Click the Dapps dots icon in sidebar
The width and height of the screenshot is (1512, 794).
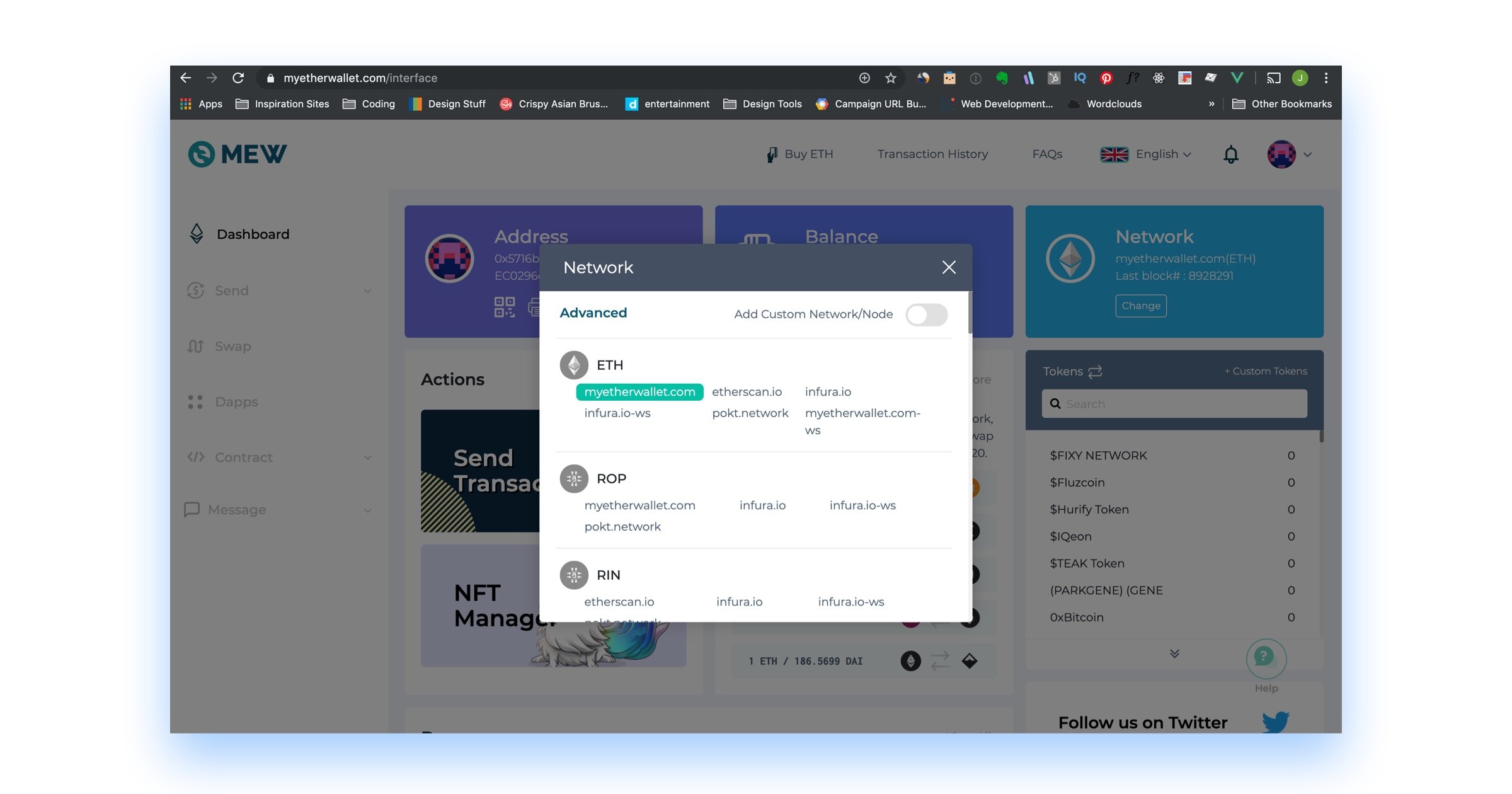coord(195,401)
